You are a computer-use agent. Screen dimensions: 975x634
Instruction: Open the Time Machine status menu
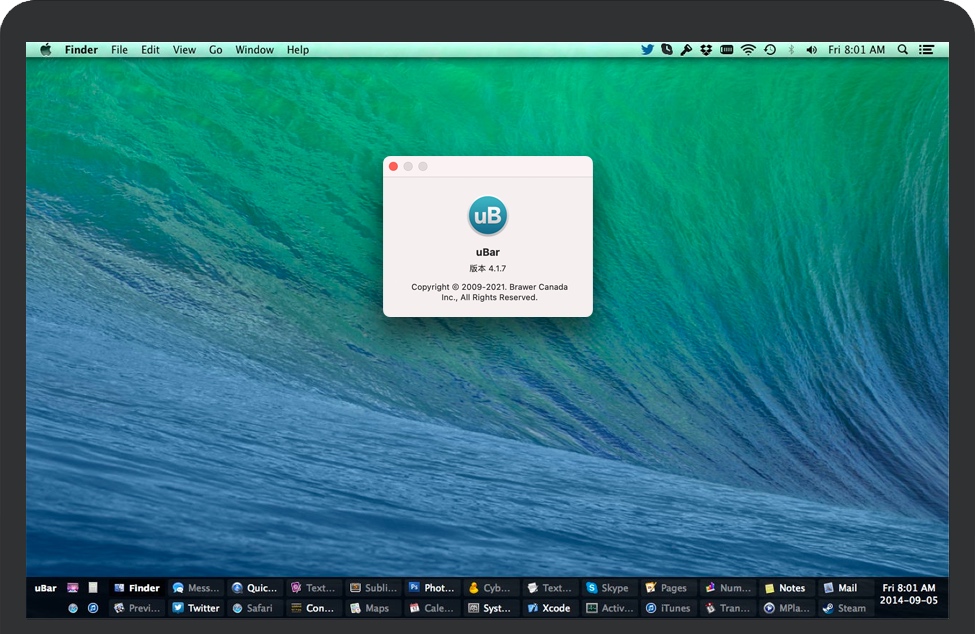click(770, 50)
